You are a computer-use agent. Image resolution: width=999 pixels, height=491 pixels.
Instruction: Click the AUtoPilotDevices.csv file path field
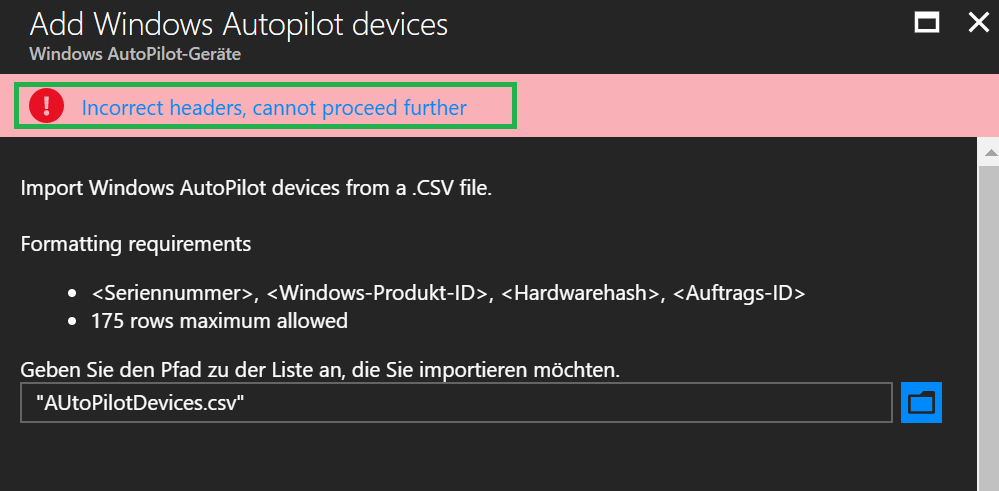click(x=455, y=403)
